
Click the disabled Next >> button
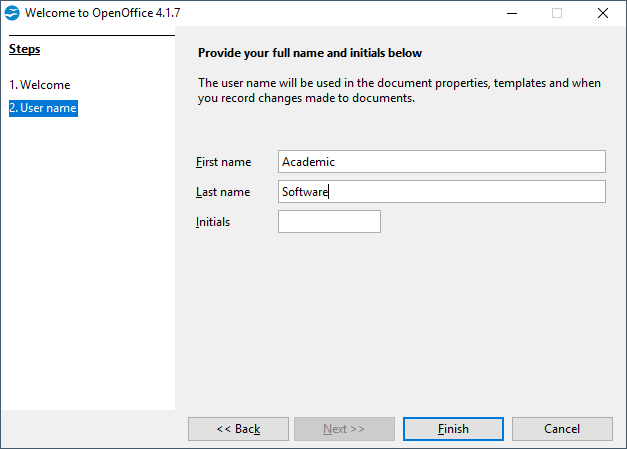[x=344, y=429]
